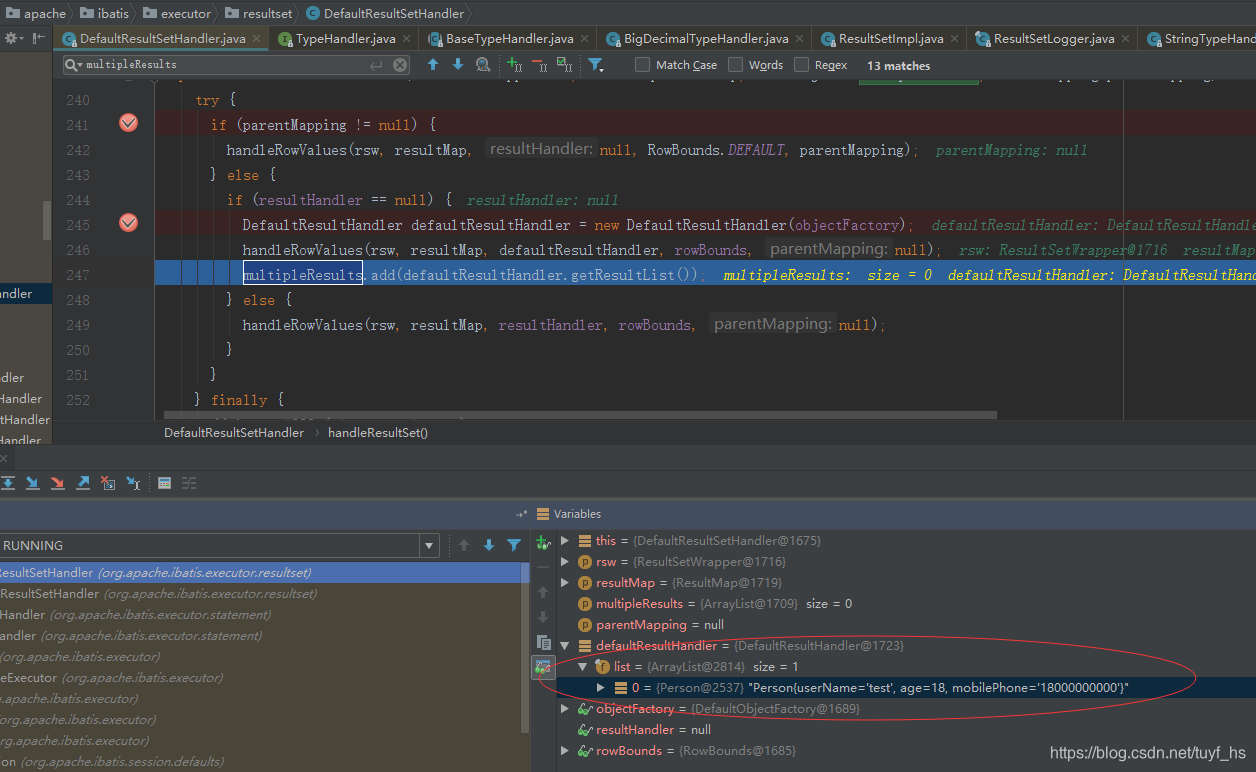Toggle show watches in variables icon
This screenshot has height=772, width=1256.
tap(543, 667)
